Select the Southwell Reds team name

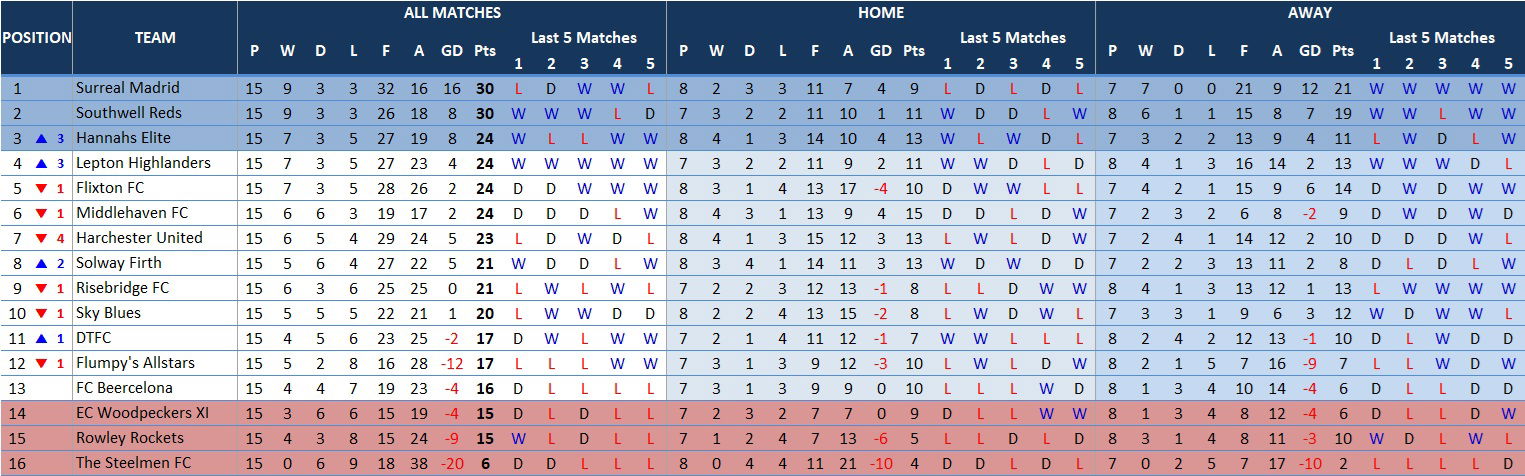[x=128, y=113]
